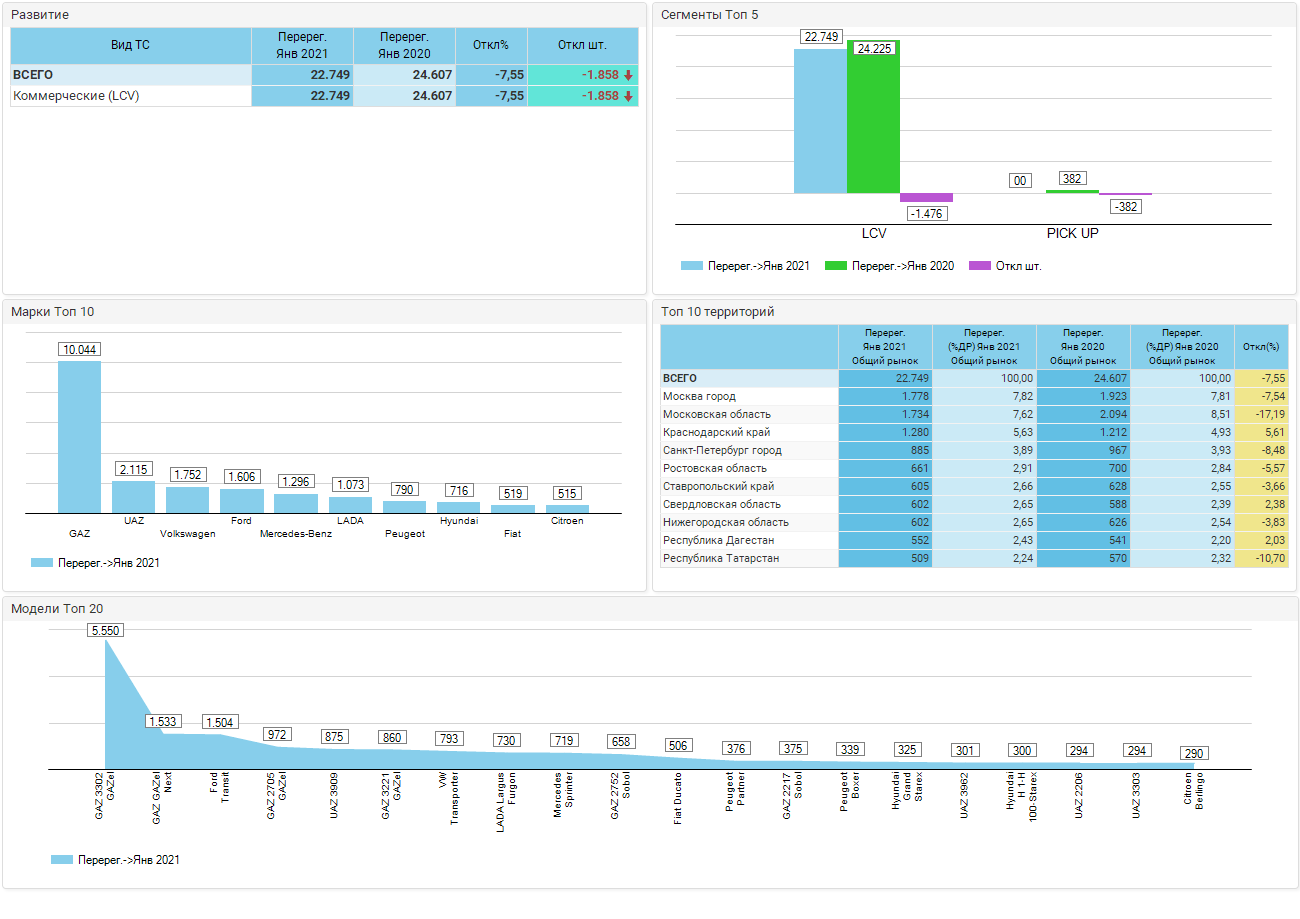The height and width of the screenshot is (919, 1300).
Task: Click the LADA bar value 1.073
Action: [x=350, y=486]
